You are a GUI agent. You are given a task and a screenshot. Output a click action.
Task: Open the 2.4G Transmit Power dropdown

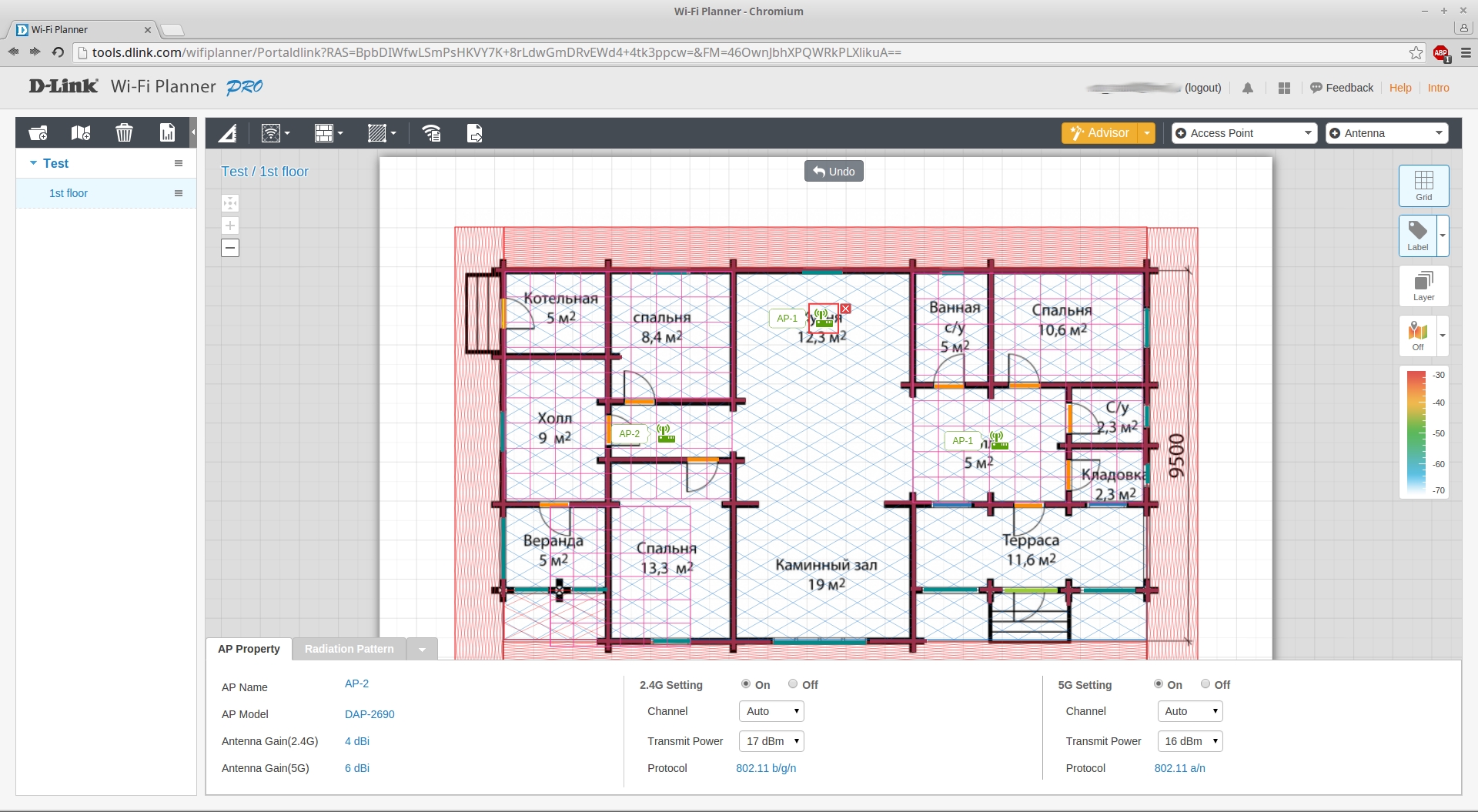(771, 741)
